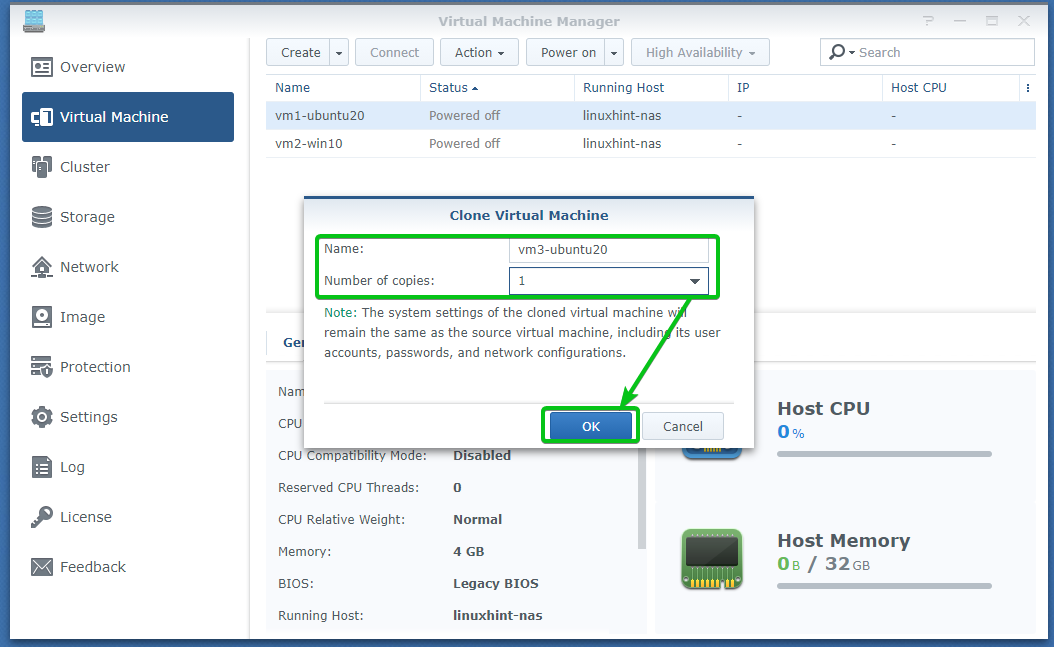Viewport: 1054px width, 647px height.
Task: Click the Virtual Machine sidebar icon
Action: pos(42,117)
